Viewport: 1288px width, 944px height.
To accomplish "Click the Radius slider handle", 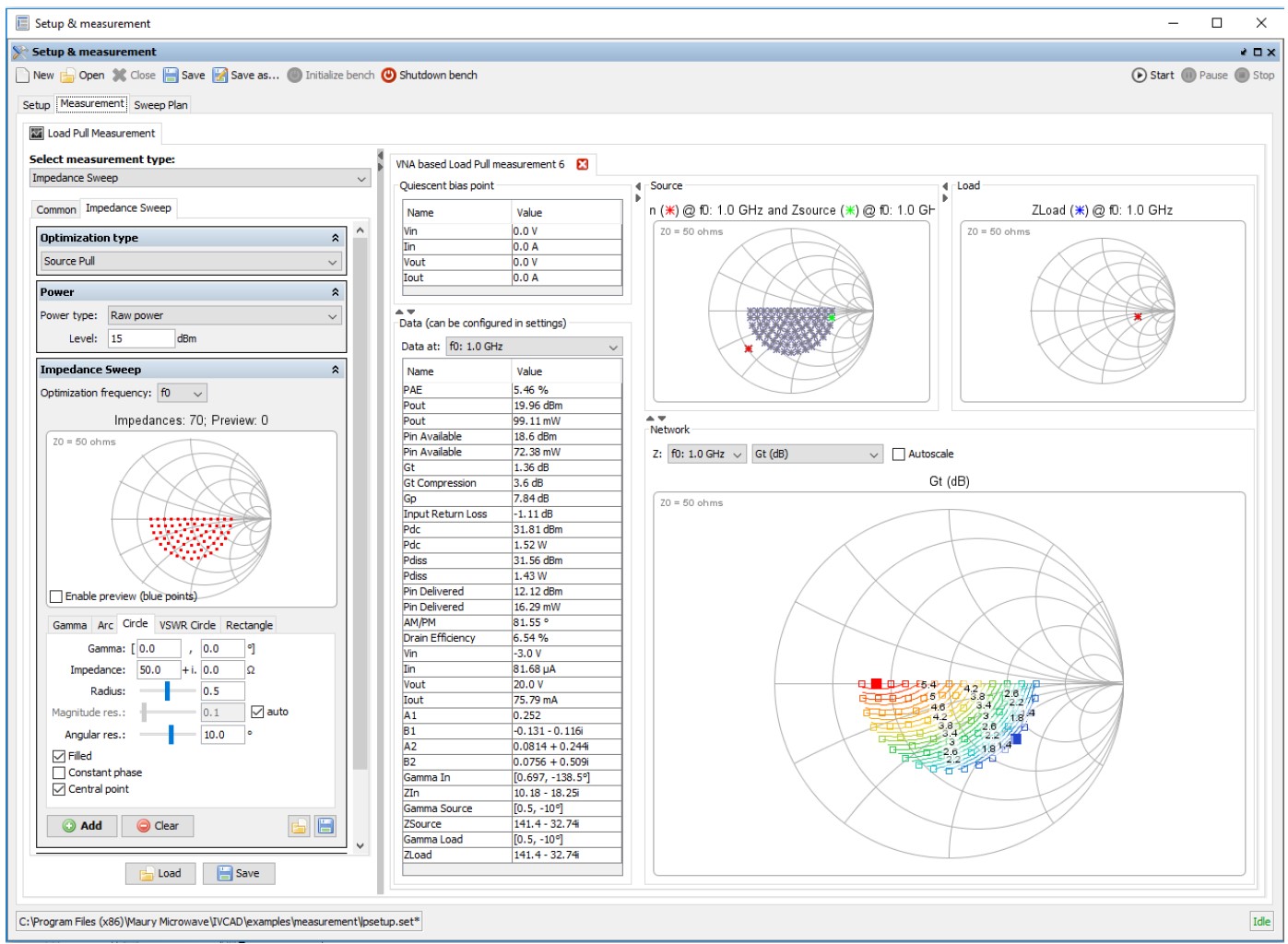I will pos(167,690).
